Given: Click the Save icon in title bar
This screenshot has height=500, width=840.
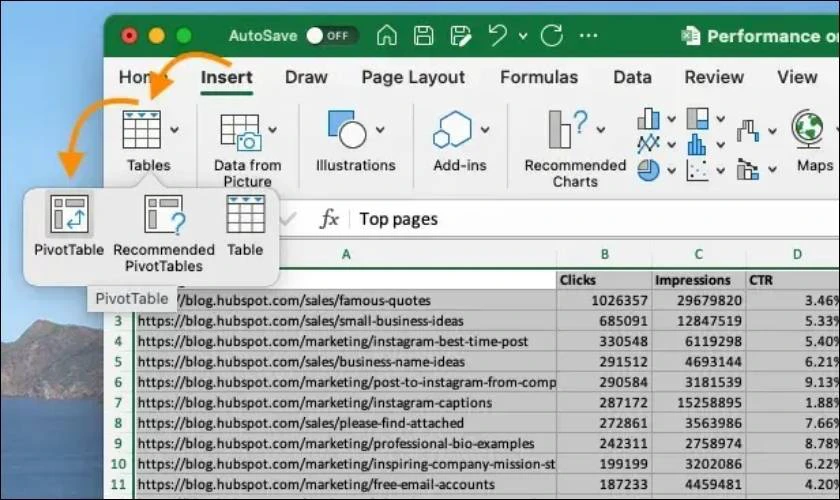Looking at the screenshot, I should (x=423, y=35).
